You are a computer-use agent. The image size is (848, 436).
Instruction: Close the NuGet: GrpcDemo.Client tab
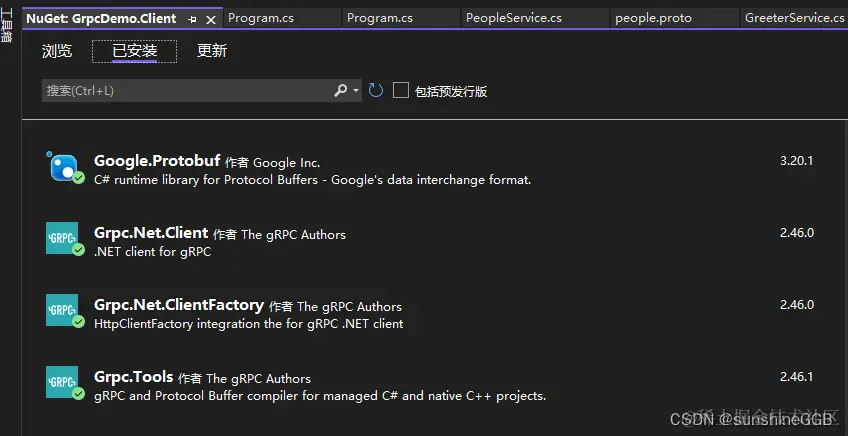[x=211, y=19]
